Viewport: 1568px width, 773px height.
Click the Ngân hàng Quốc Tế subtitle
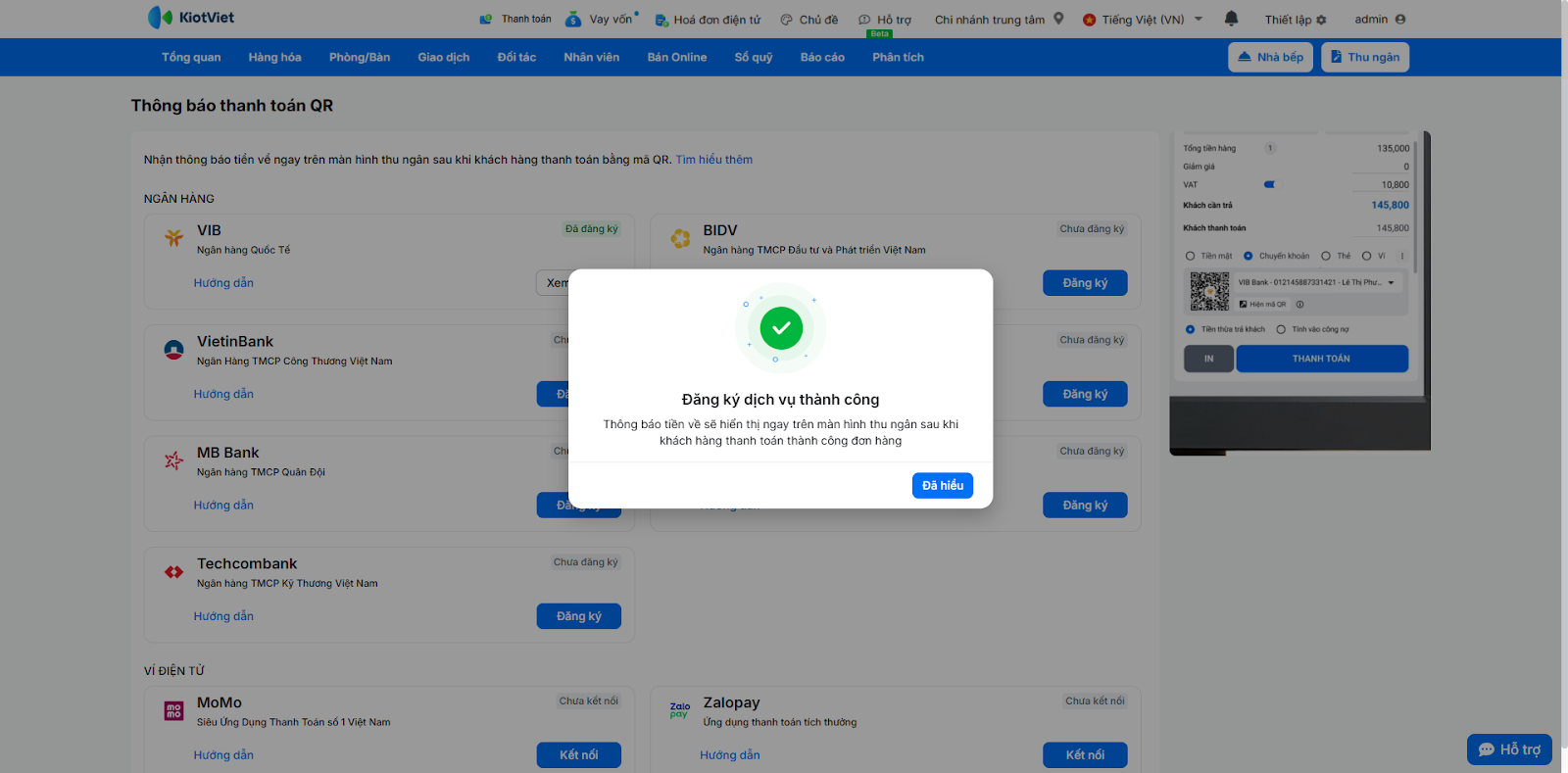244,250
